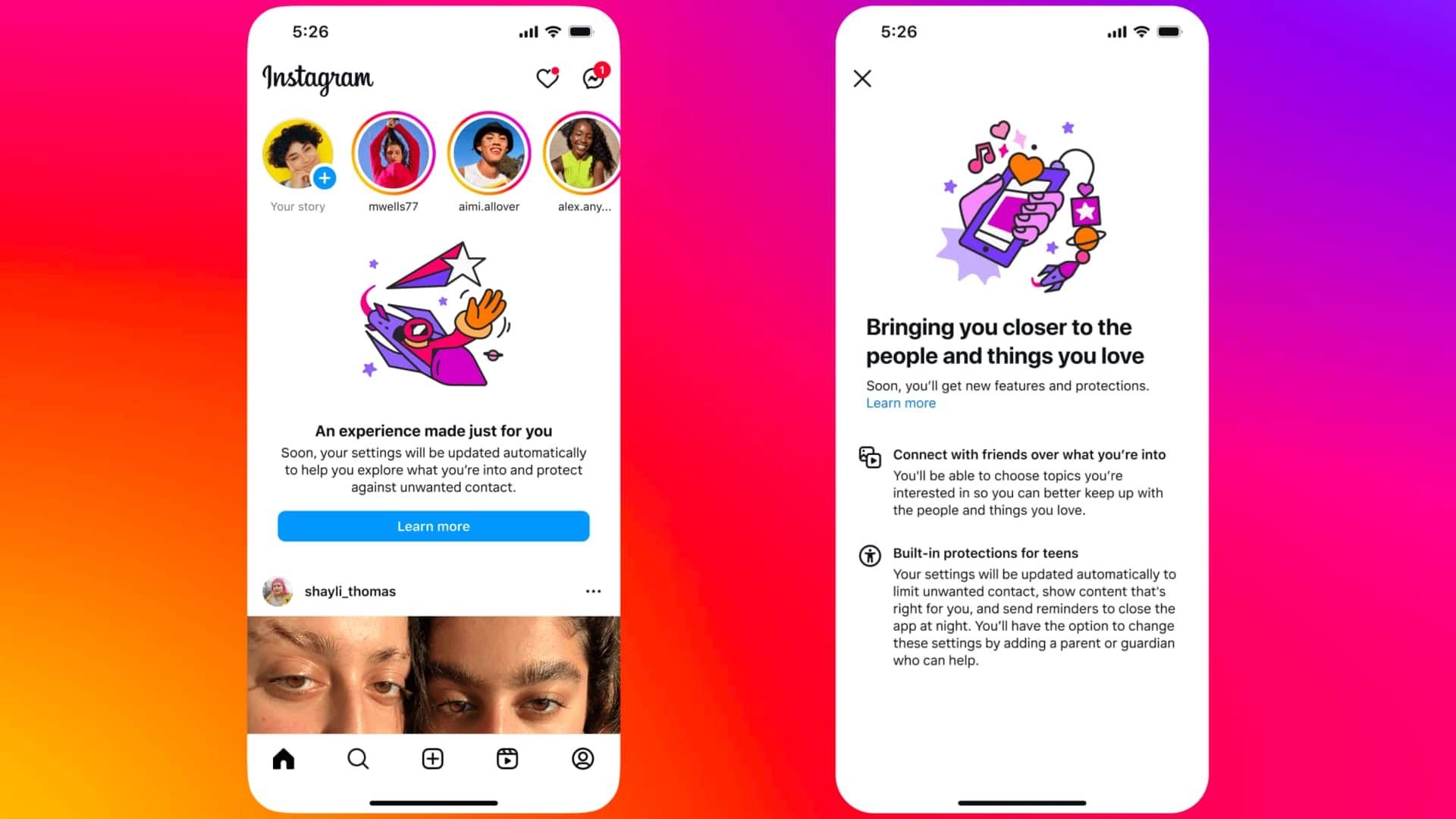Toggle built-in protections for teens setting

point(869,555)
